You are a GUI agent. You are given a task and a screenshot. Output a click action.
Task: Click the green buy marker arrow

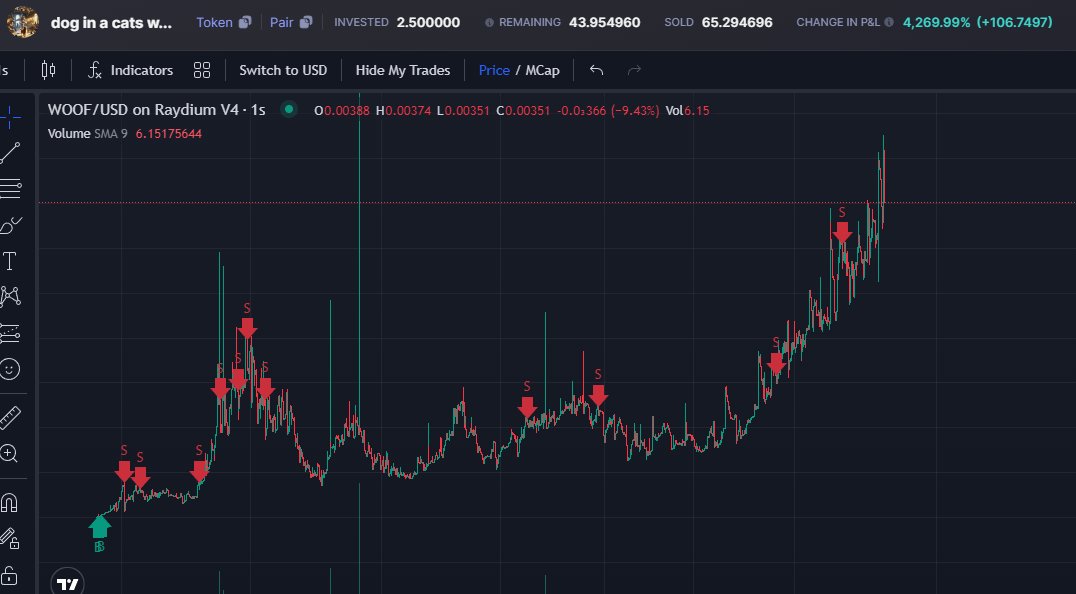[x=100, y=527]
